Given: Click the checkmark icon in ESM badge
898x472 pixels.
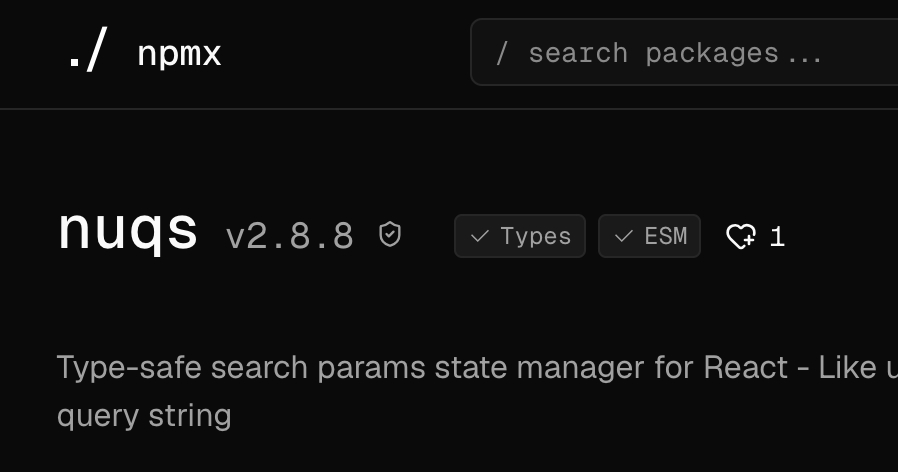Looking at the screenshot, I should pyautogui.click(x=624, y=236).
